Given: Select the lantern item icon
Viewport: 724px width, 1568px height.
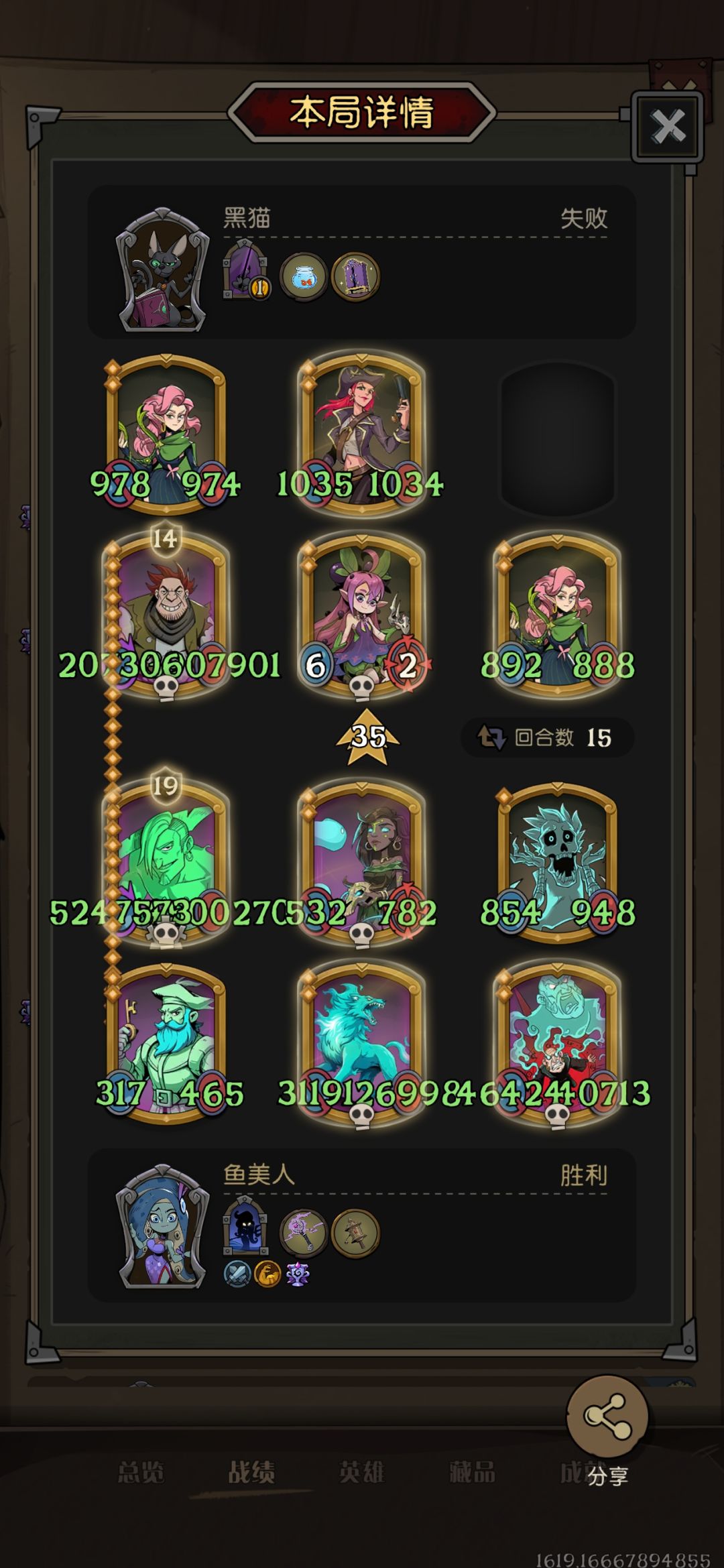Looking at the screenshot, I should click(x=355, y=1232).
